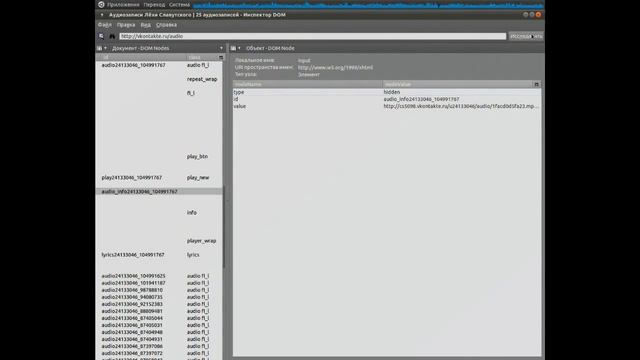The height and width of the screenshot is (360, 640).
Task: Click the node type value Элемент
Action: click(309, 75)
